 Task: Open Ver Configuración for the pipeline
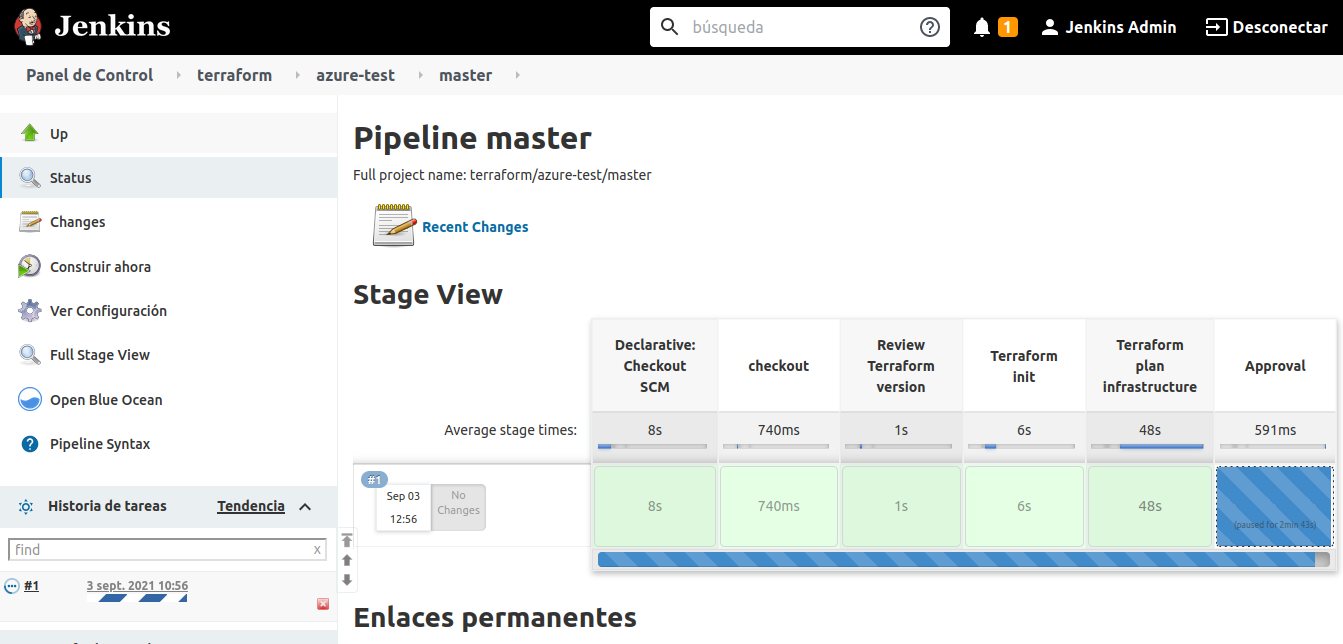(x=107, y=310)
